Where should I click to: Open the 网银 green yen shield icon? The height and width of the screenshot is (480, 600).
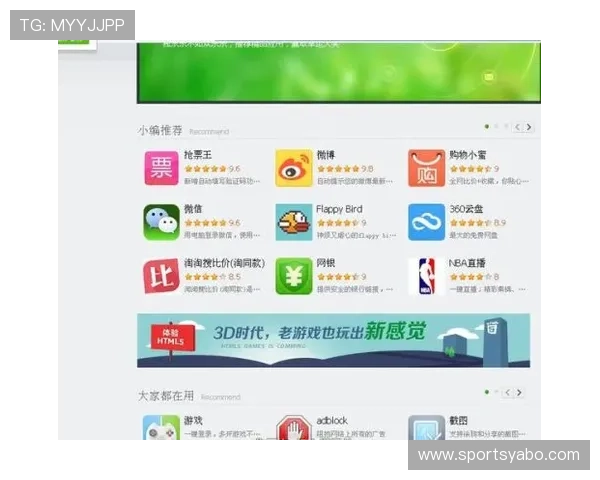point(293,276)
